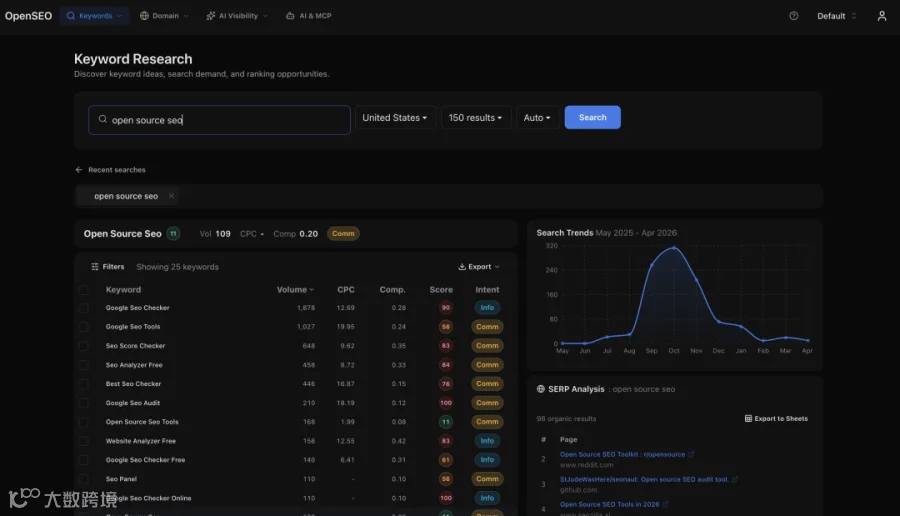Toggle the select-all checkbox in table header
Image resolution: width=900 pixels, height=516 pixels.
tap(84, 290)
